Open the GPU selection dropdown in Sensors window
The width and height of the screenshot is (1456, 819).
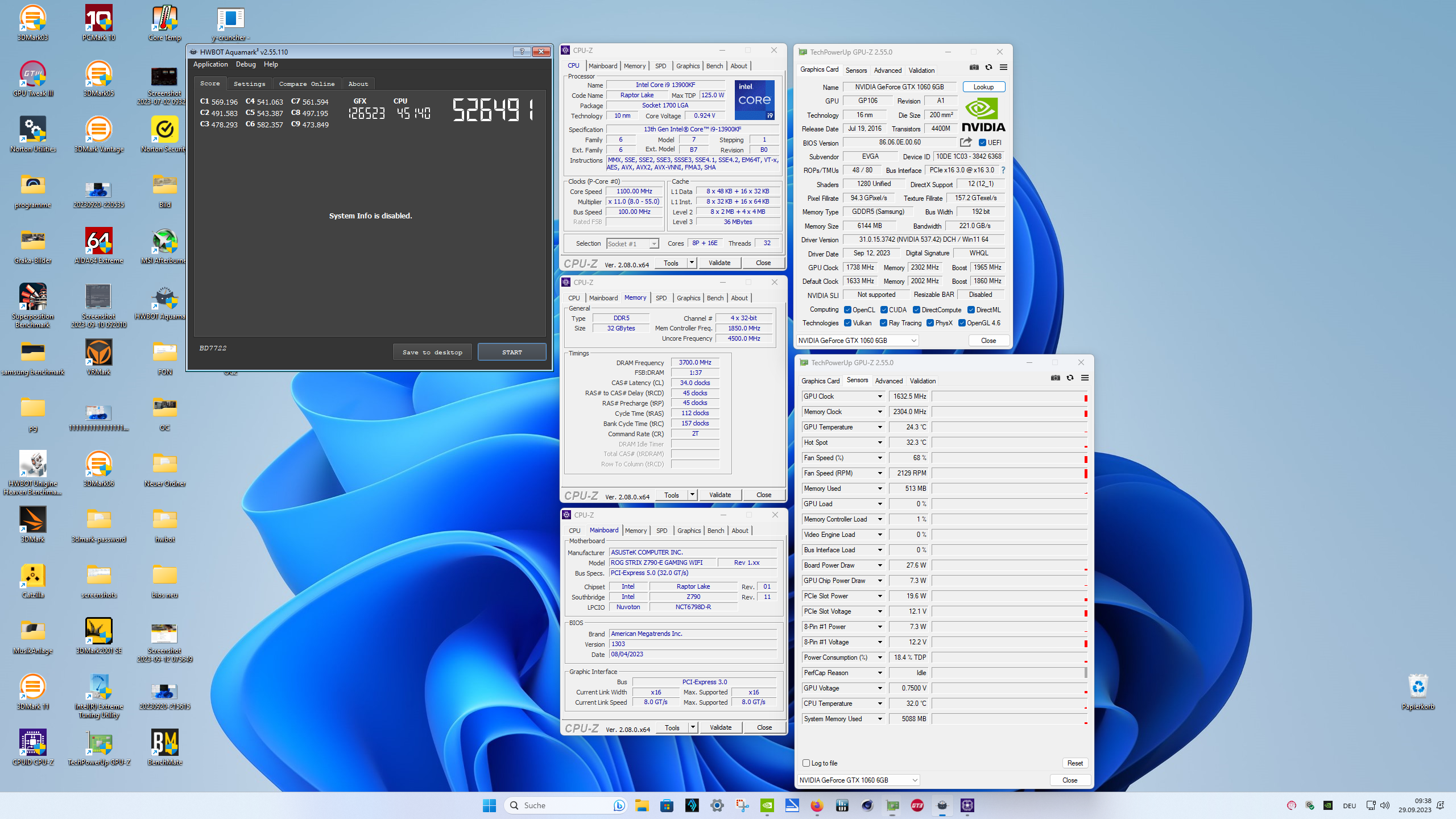pos(858,780)
